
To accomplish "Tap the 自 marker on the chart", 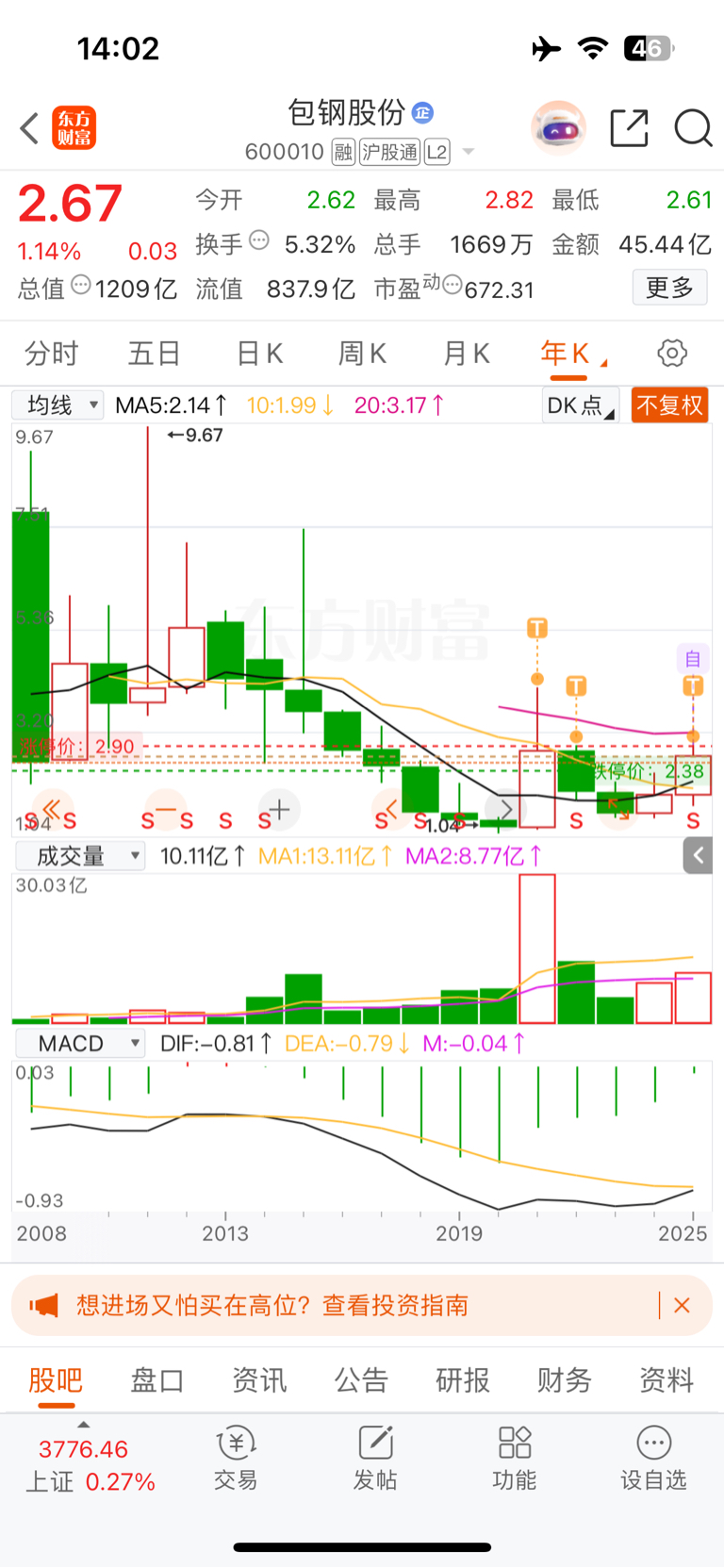I will point(693,658).
